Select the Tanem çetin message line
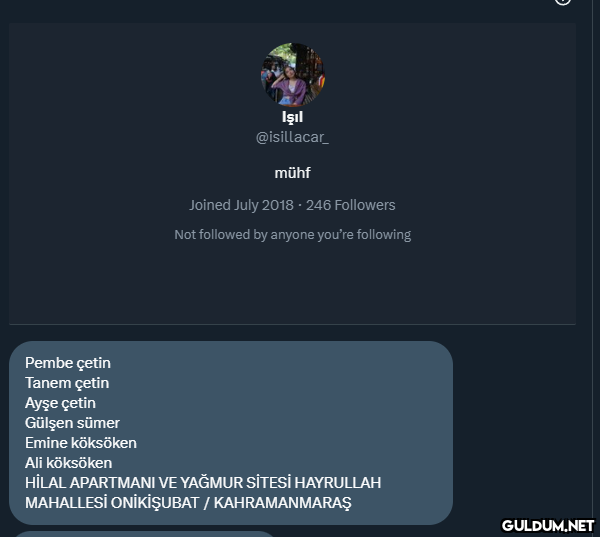 [67, 383]
